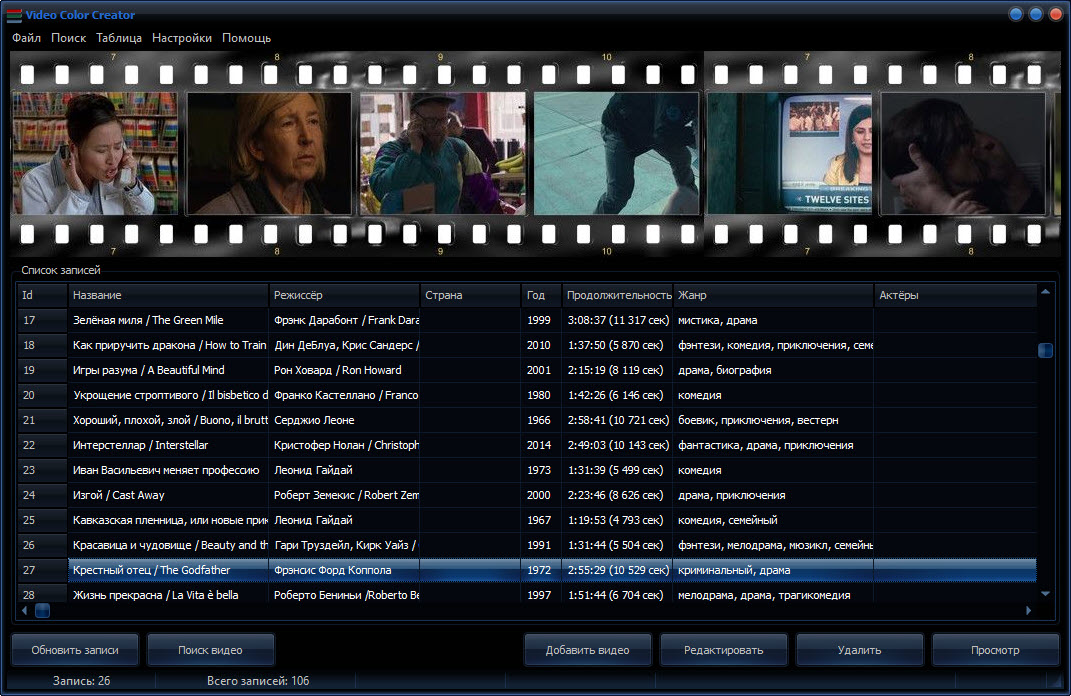The width and height of the screenshot is (1071, 696).
Task: Select row Крестный отец / The Godfather
Action: tap(527, 570)
